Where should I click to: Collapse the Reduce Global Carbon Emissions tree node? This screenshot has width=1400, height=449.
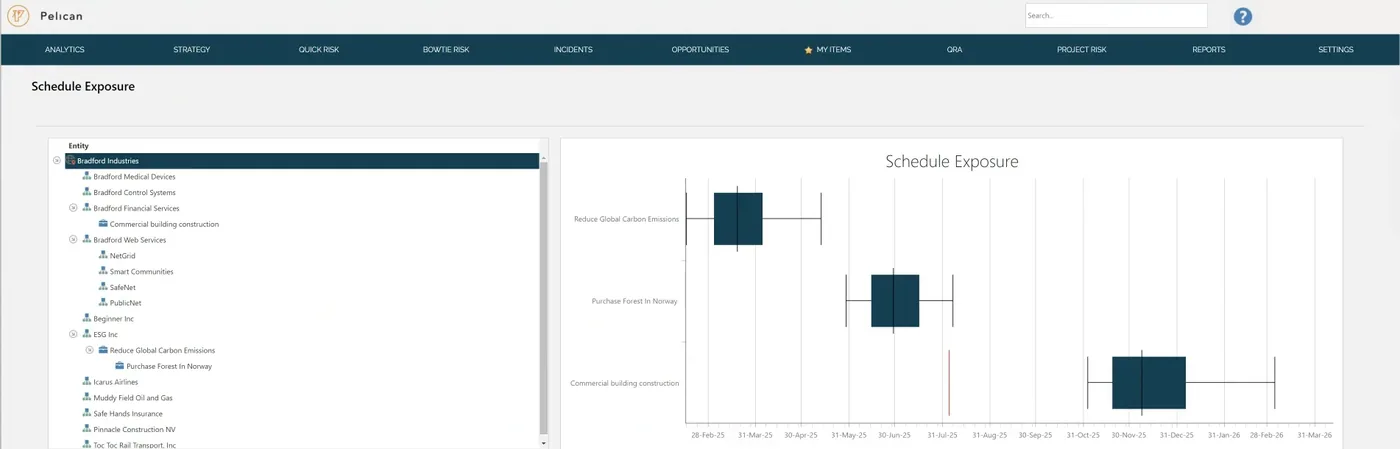point(89,350)
